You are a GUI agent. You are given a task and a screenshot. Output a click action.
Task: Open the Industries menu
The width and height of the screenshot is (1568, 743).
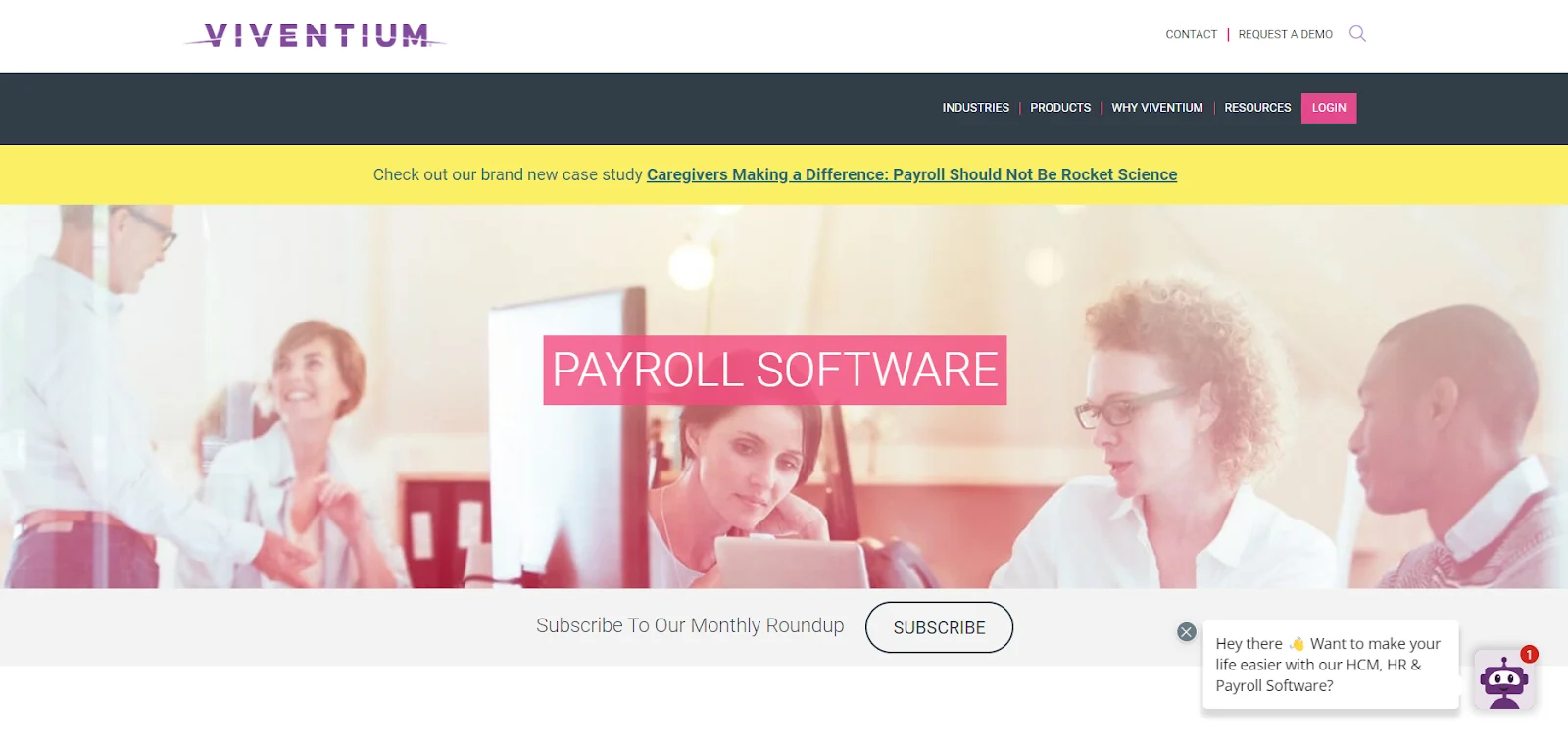click(x=975, y=108)
